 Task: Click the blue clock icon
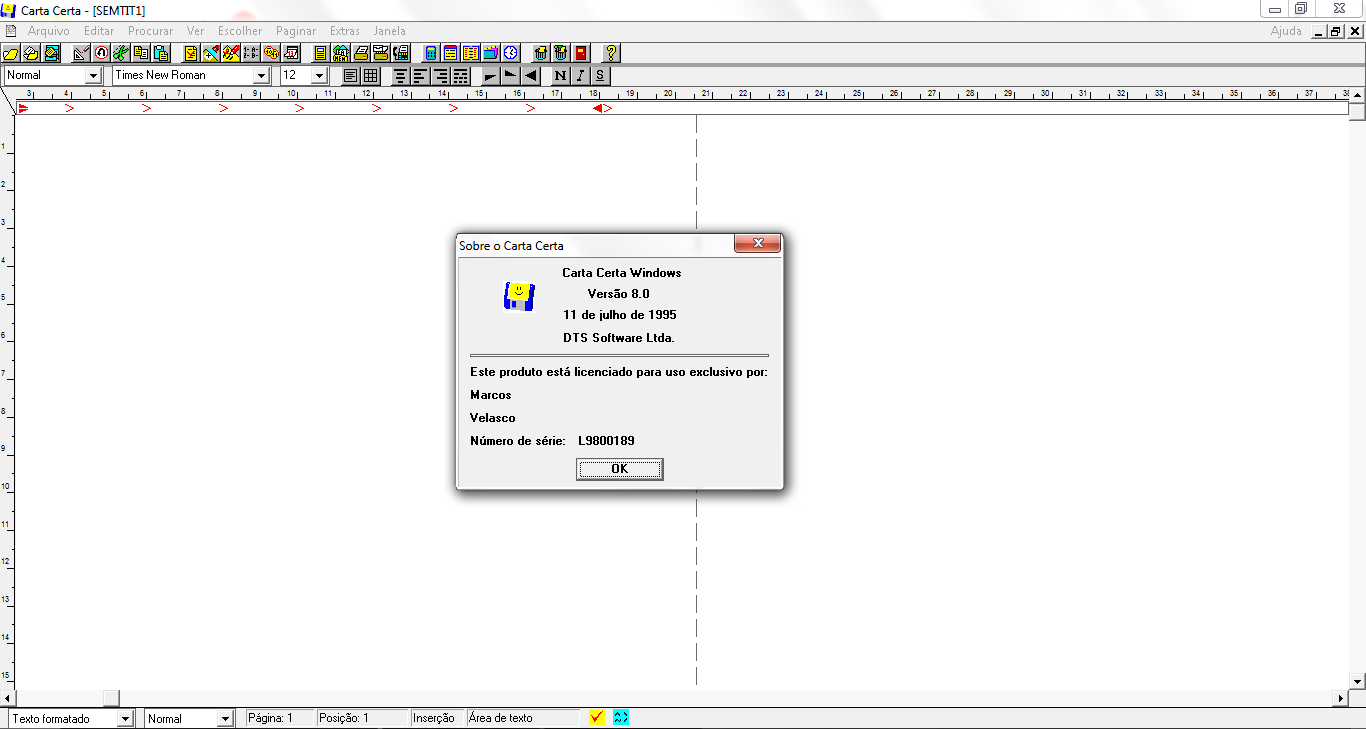511,53
